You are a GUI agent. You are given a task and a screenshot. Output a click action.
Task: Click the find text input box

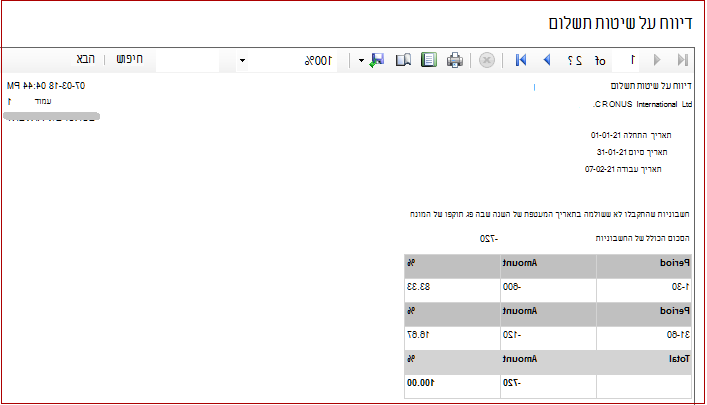[187, 60]
